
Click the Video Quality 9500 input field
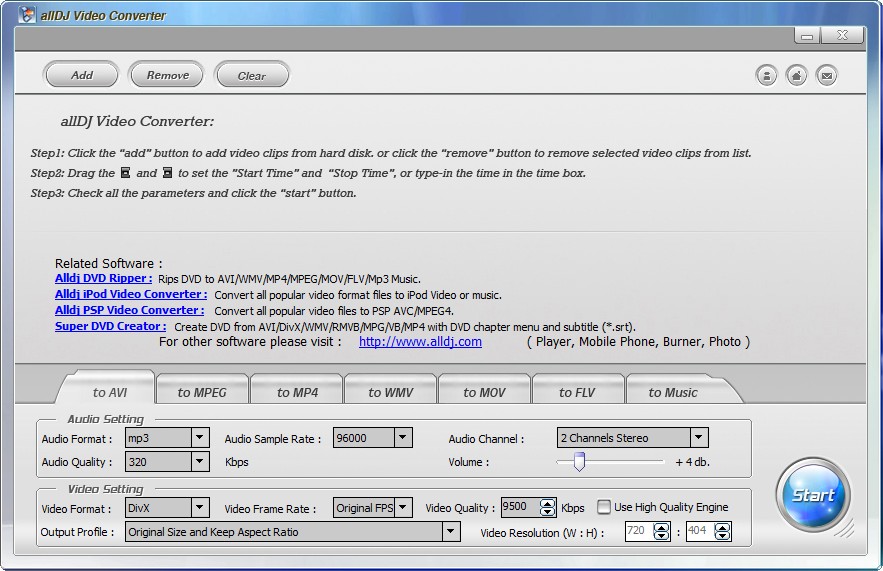coord(520,507)
